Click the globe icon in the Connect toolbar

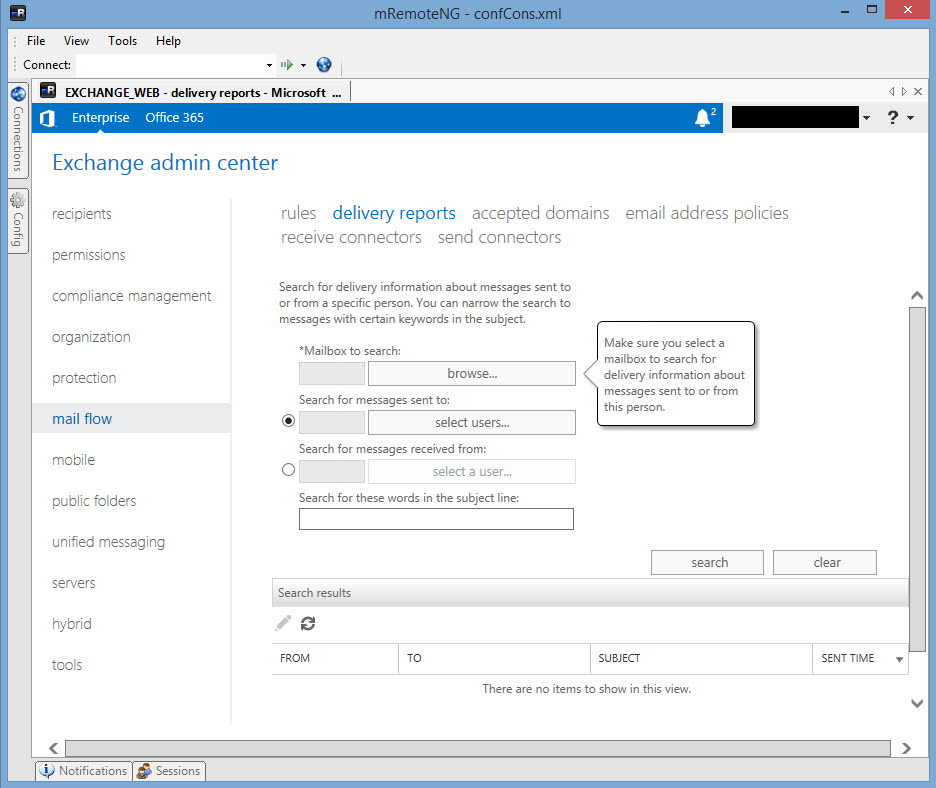tap(324, 64)
